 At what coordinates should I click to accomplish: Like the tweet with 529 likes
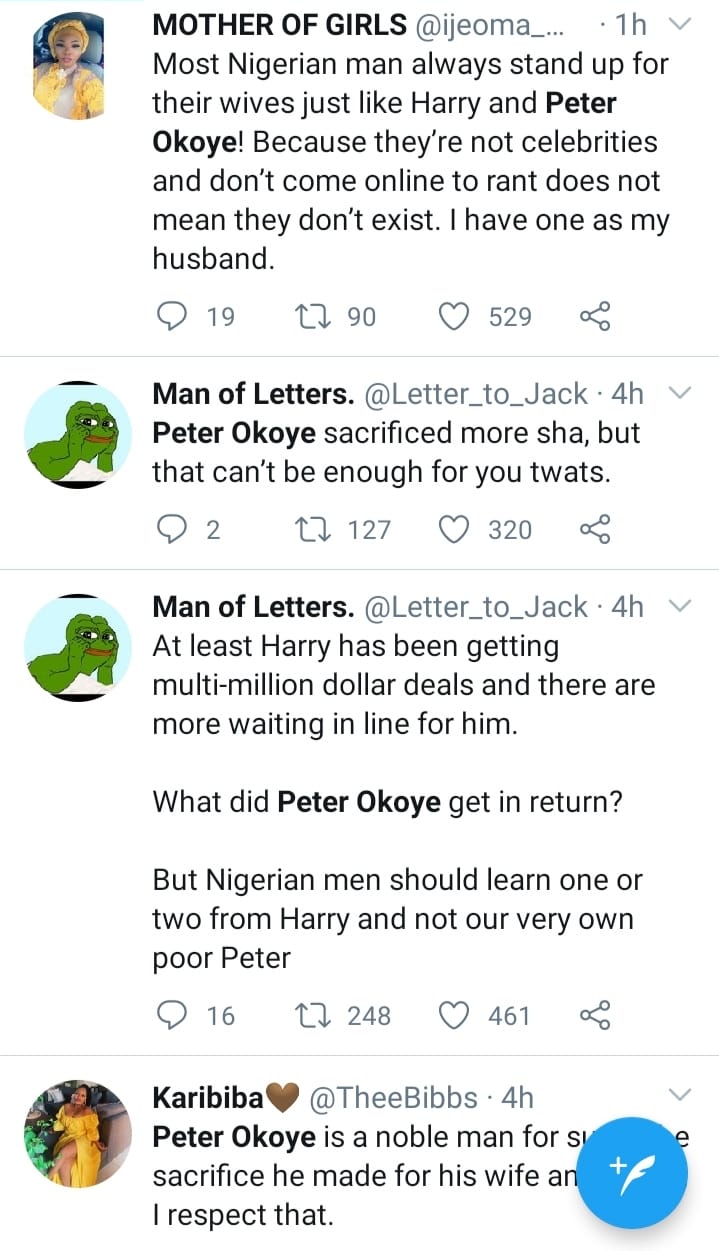pos(455,317)
